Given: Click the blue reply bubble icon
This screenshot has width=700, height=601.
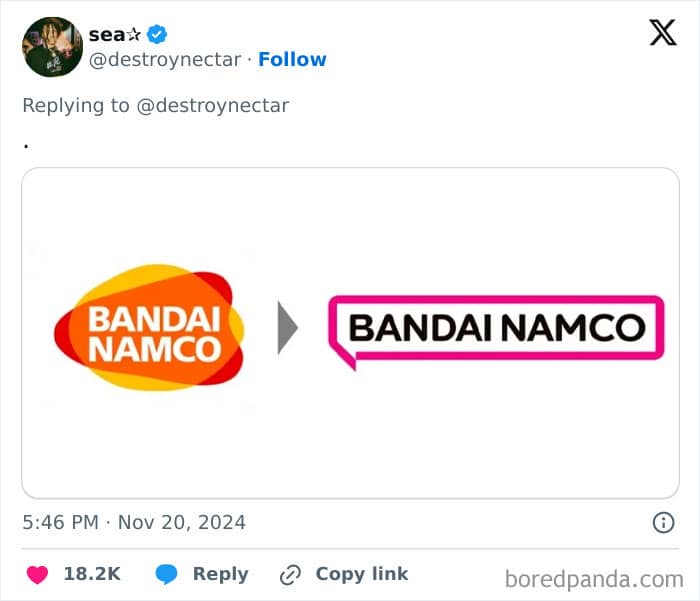Looking at the screenshot, I should 167,574.
